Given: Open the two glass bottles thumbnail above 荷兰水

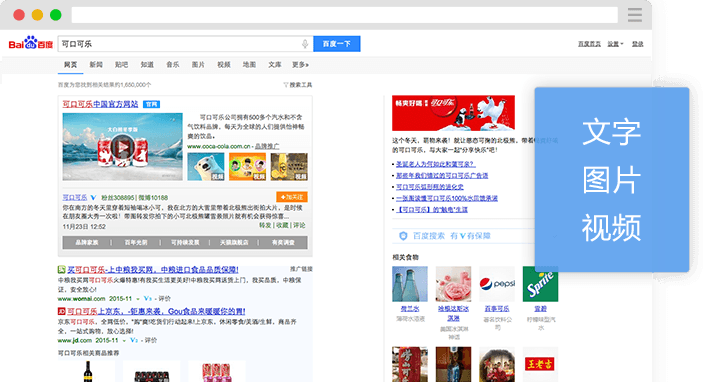Looking at the screenshot, I should click(x=410, y=284).
